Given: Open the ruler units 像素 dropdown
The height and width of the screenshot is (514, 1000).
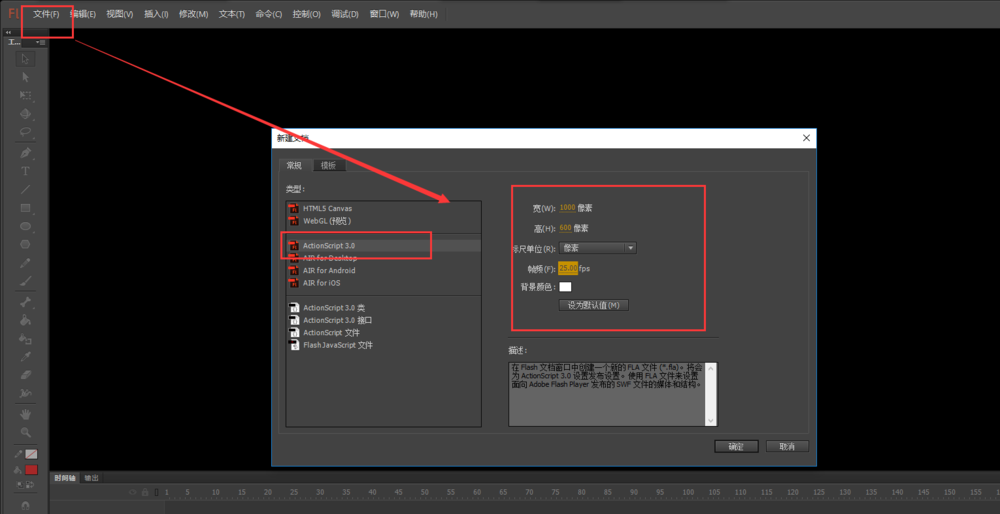Looking at the screenshot, I should pos(598,248).
